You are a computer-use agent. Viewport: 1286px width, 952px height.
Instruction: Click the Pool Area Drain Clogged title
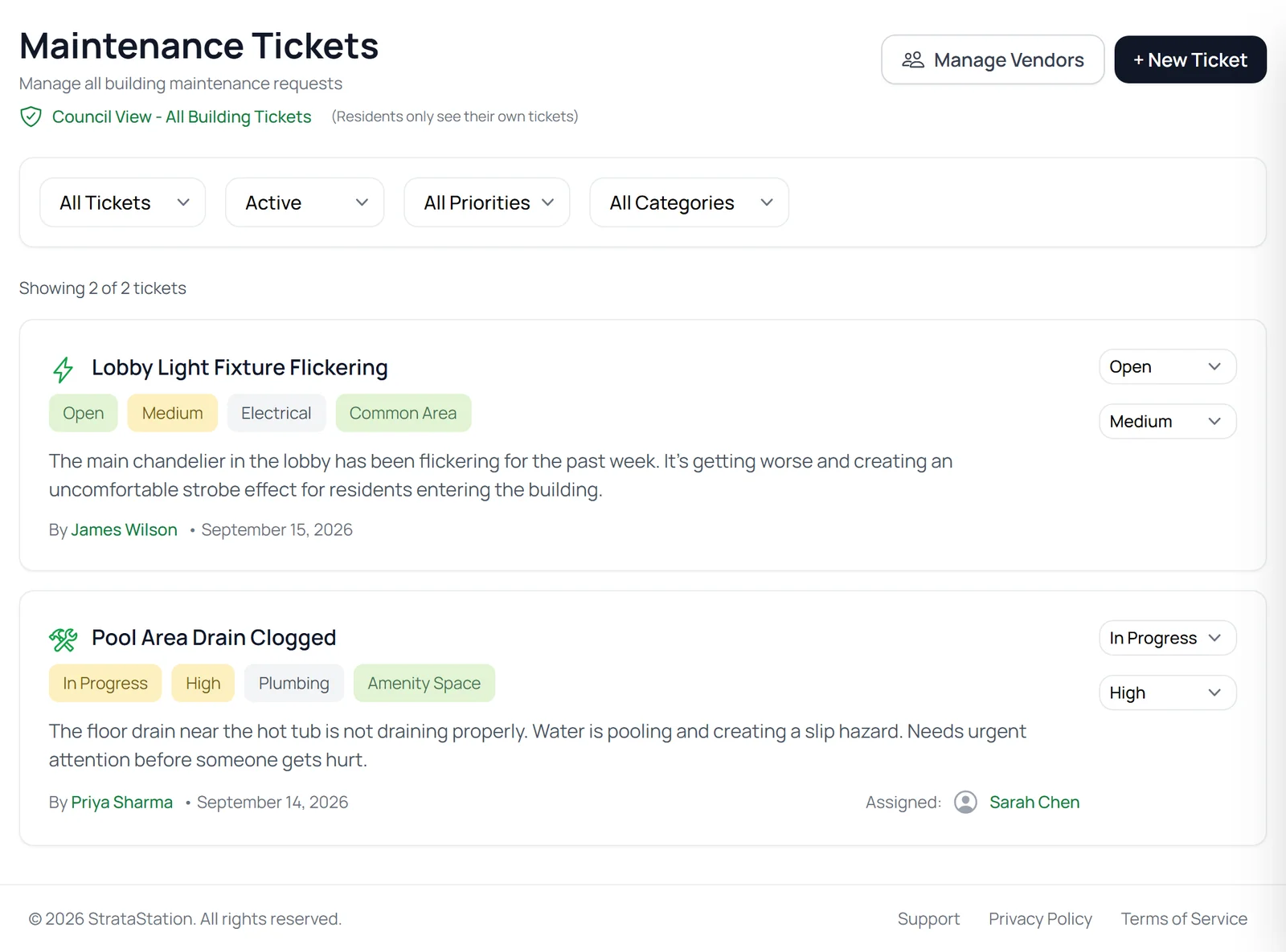[x=214, y=638]
